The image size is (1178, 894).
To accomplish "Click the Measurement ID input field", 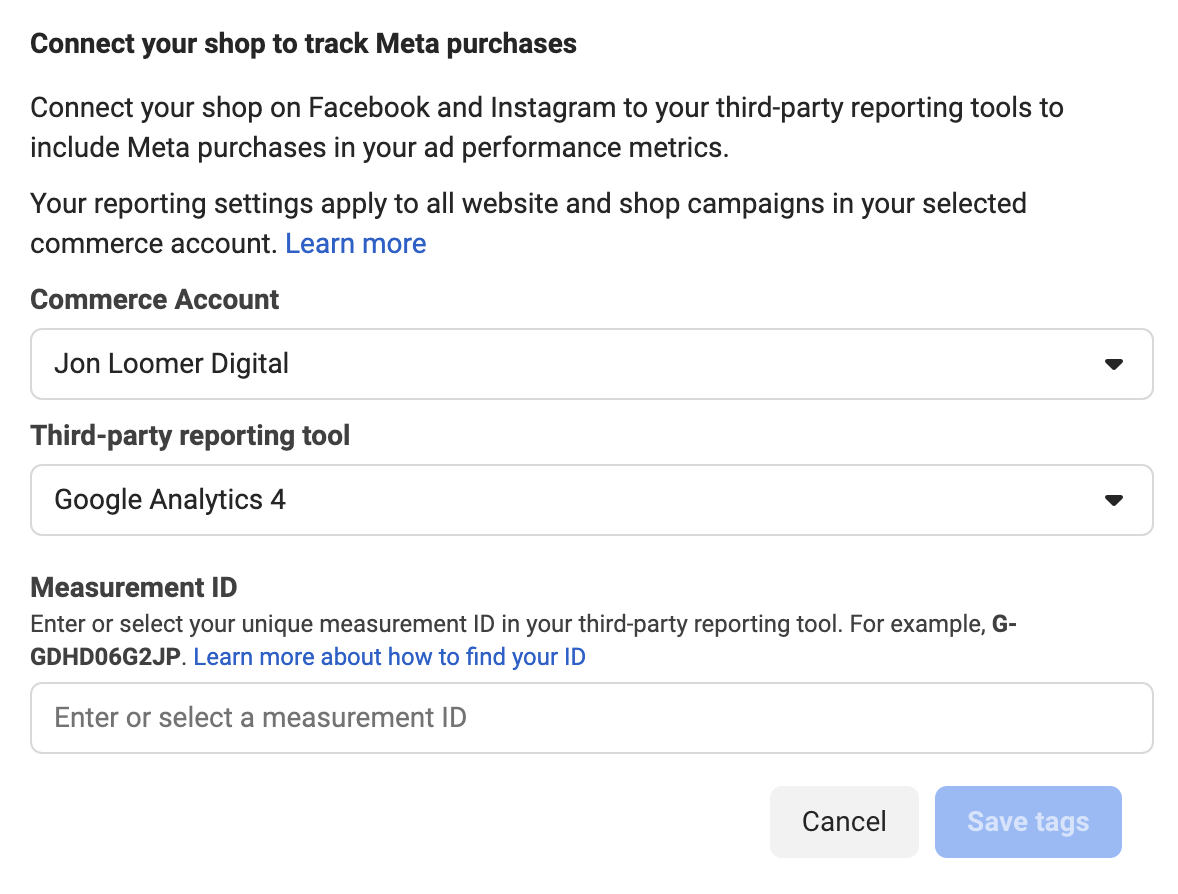I will tap(591, 717).
